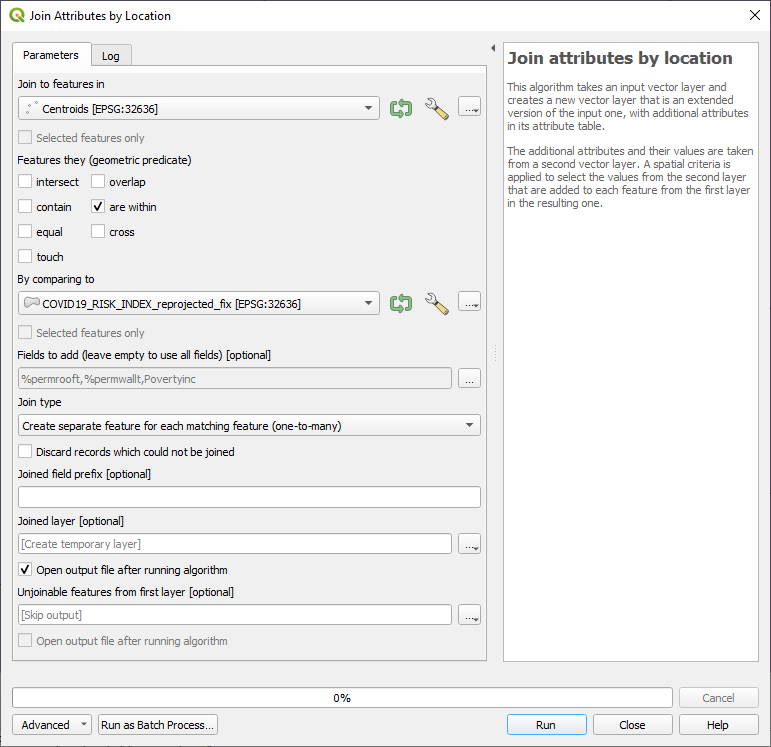Open advanced options wrench for Centroids layer
Screen dimensions: 771x747
click(x=436, y=108)
